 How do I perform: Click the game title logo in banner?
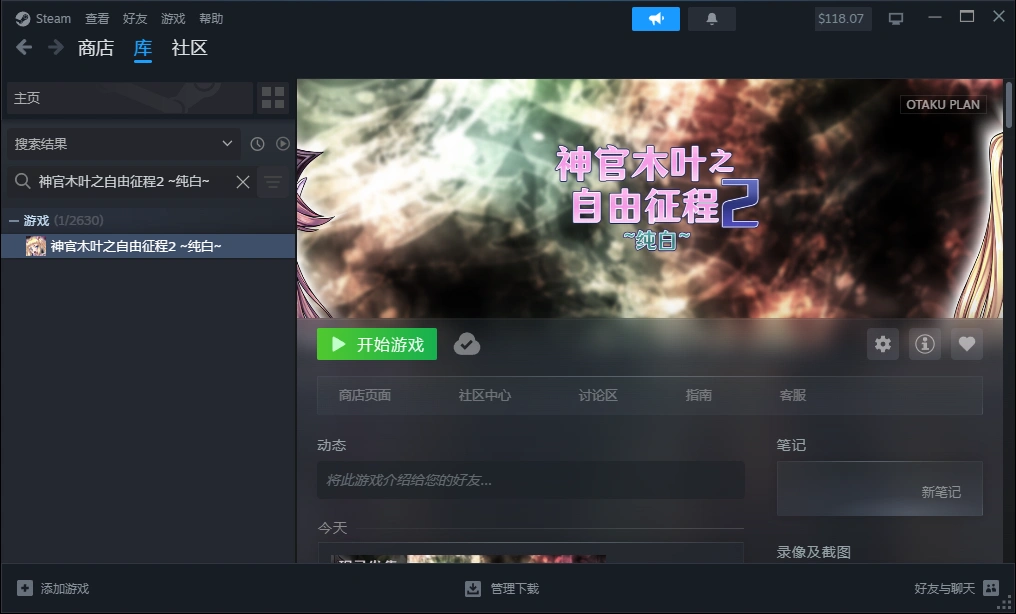coord(658,198)
